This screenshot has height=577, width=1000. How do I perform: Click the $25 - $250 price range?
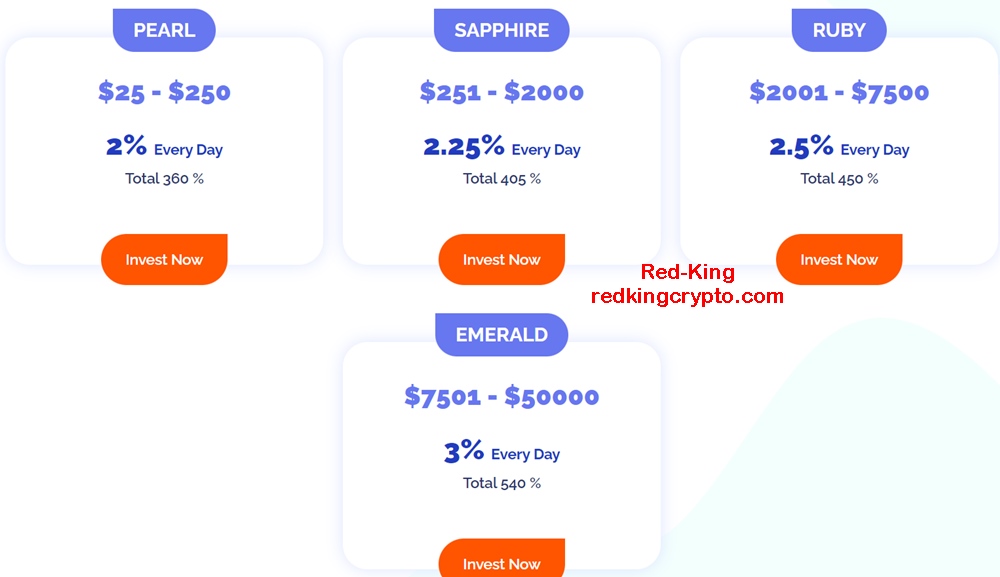(164, 92)
